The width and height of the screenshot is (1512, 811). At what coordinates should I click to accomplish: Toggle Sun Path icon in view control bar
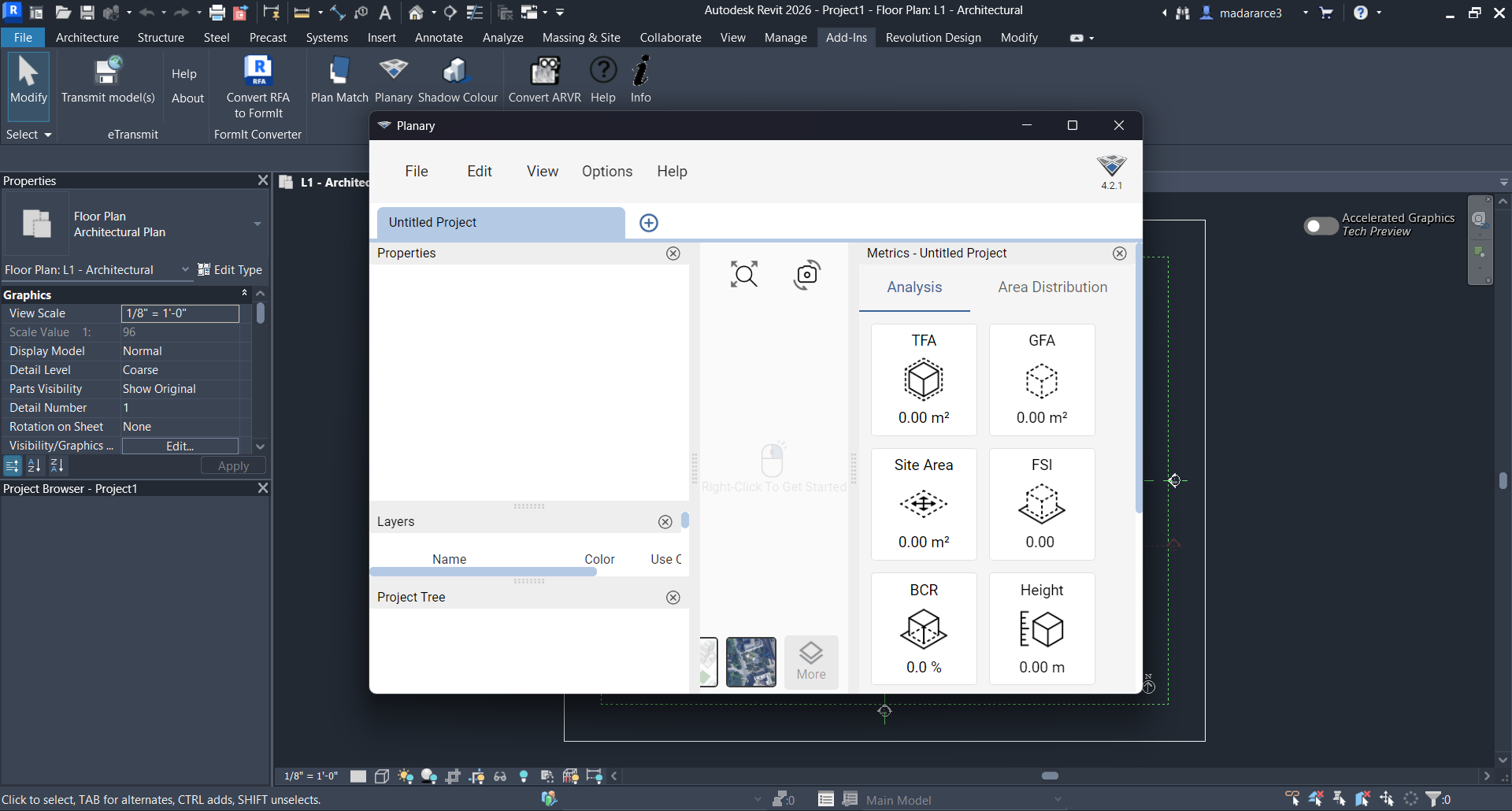point(406,776)
